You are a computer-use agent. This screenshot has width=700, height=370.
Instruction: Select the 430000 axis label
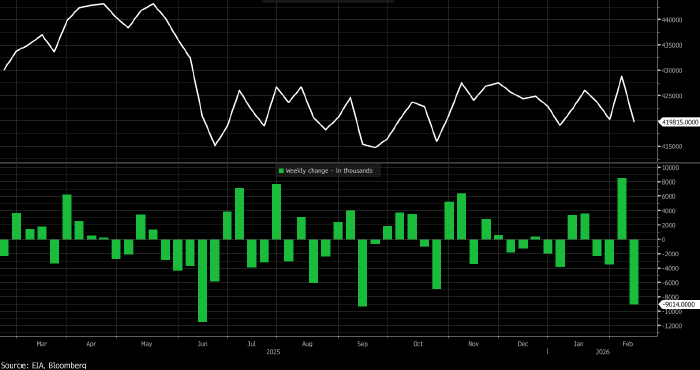(x=672, y=71)
